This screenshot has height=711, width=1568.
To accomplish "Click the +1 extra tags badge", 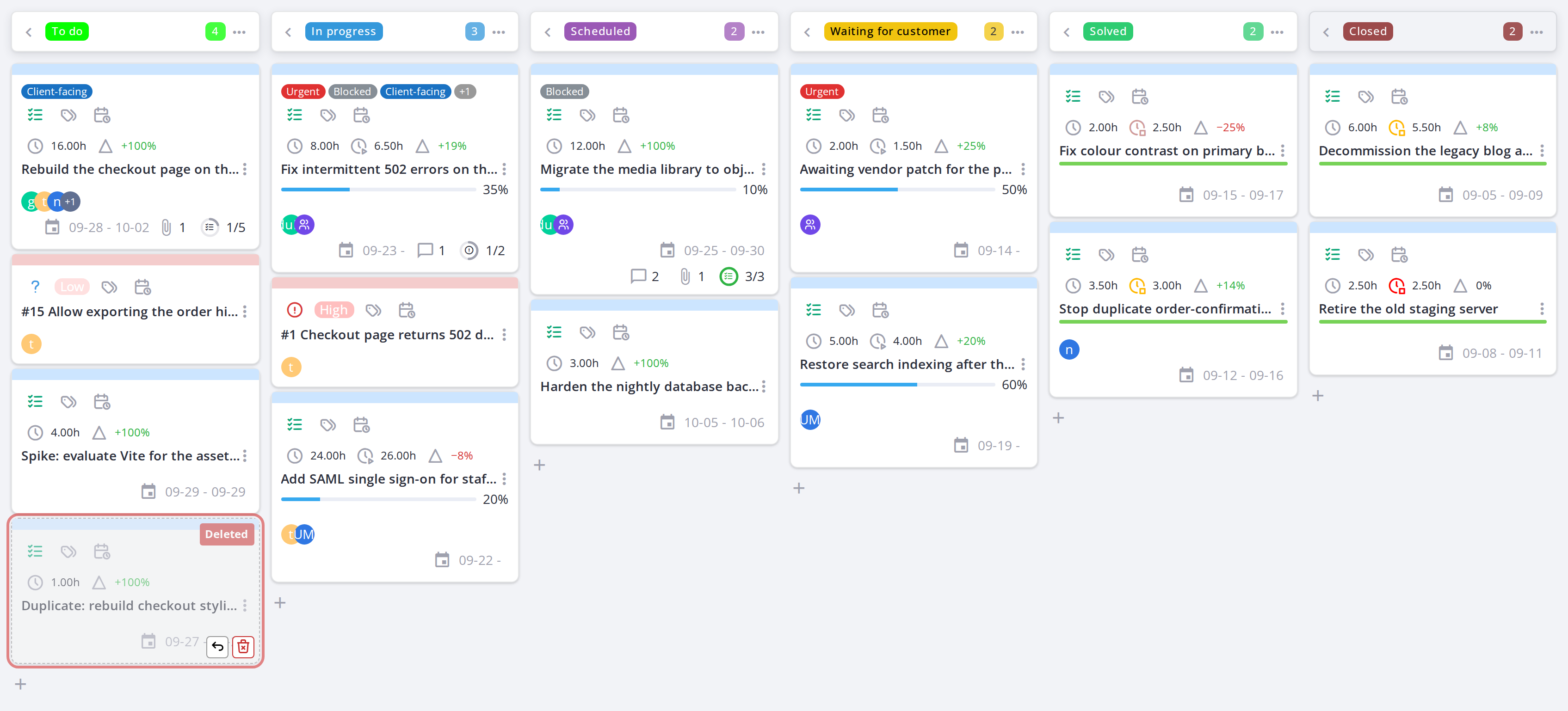I will (x=465, y=91).
